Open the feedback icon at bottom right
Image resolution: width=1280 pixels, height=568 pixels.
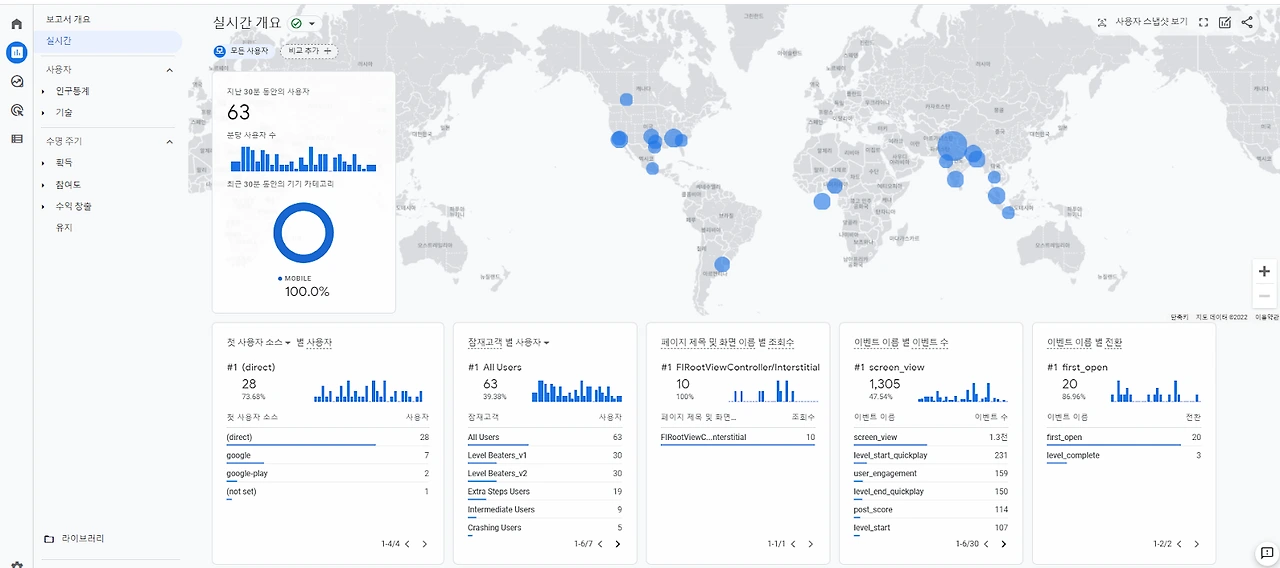coord(1266,553)
